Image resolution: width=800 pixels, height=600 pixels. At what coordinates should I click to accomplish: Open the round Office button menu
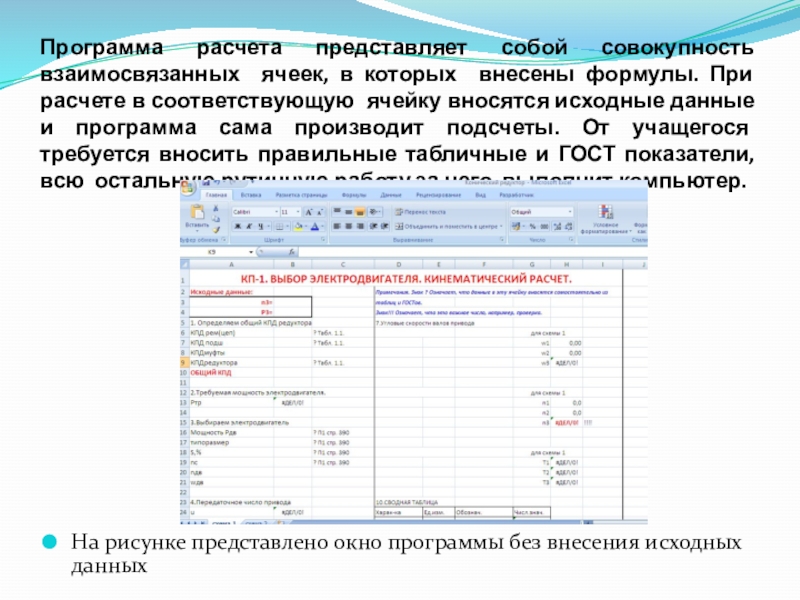point(188,188)
